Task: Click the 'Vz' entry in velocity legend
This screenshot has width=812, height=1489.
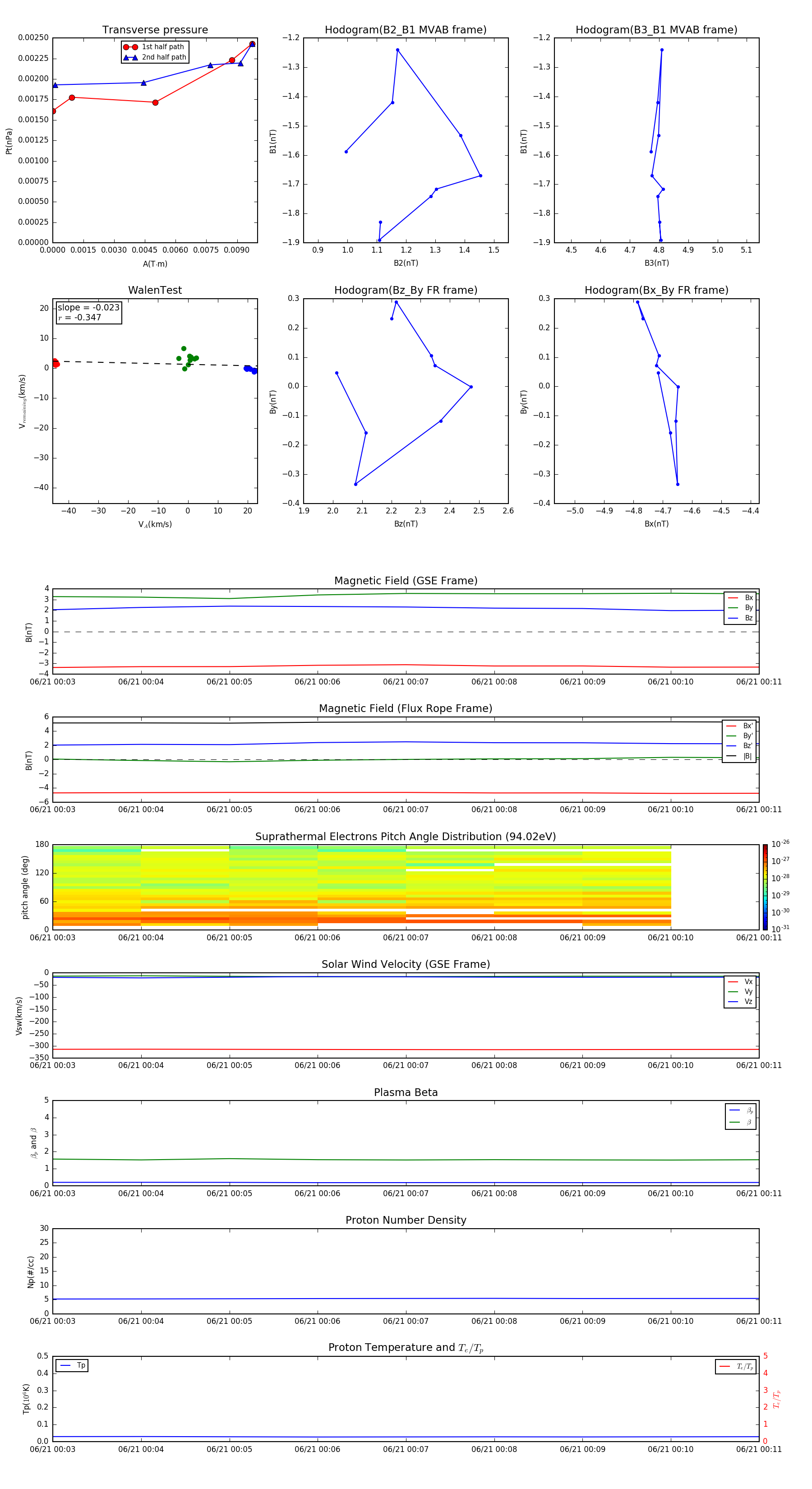Action: (x=740, y=1002)
